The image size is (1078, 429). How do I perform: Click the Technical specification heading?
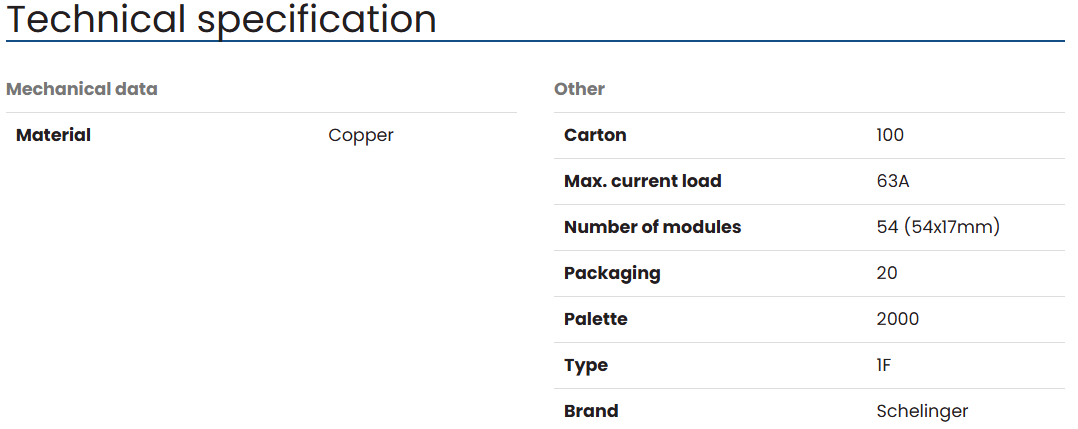[x=221, y=19]
